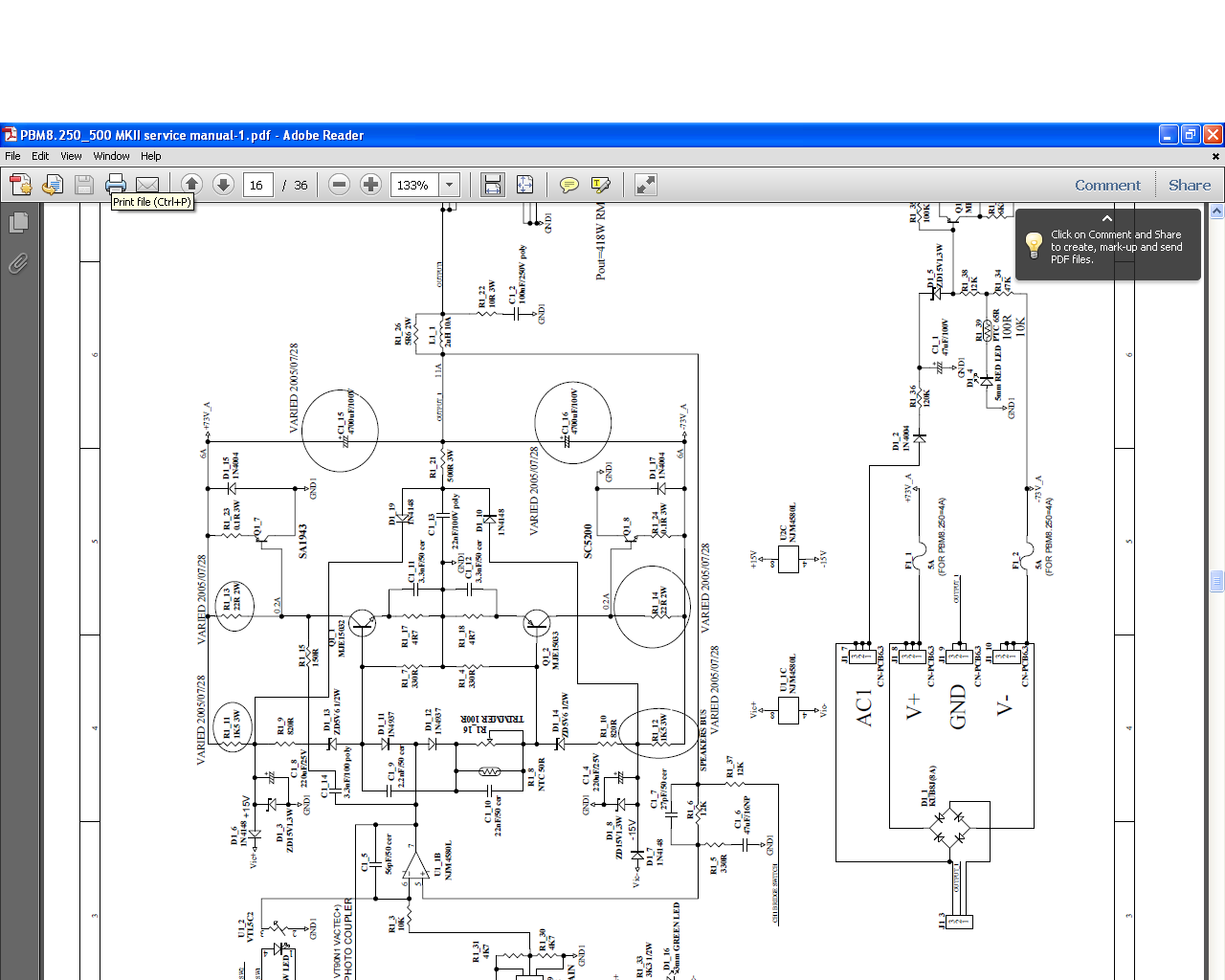
Task: Print the file using the printer icon
Action: tap(116, 184)
